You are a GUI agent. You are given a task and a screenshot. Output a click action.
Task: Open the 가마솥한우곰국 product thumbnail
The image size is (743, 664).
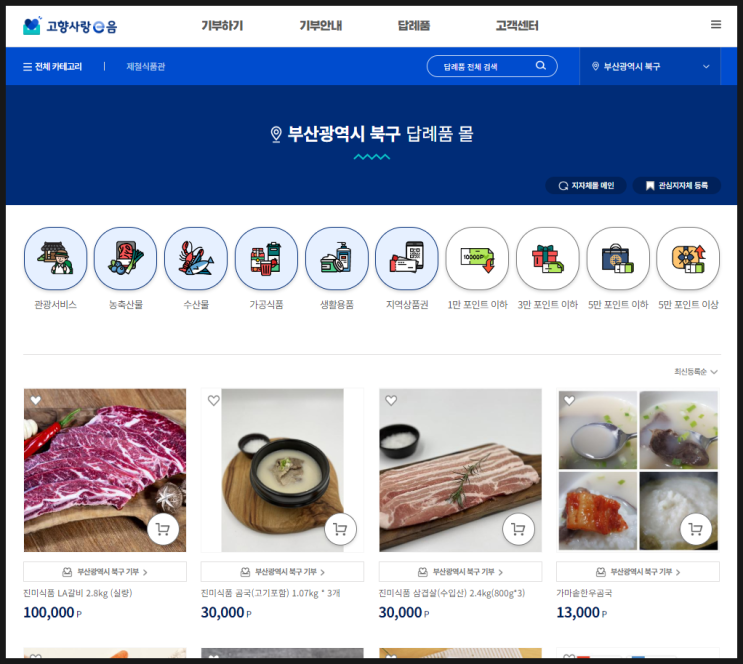(638, 470)
